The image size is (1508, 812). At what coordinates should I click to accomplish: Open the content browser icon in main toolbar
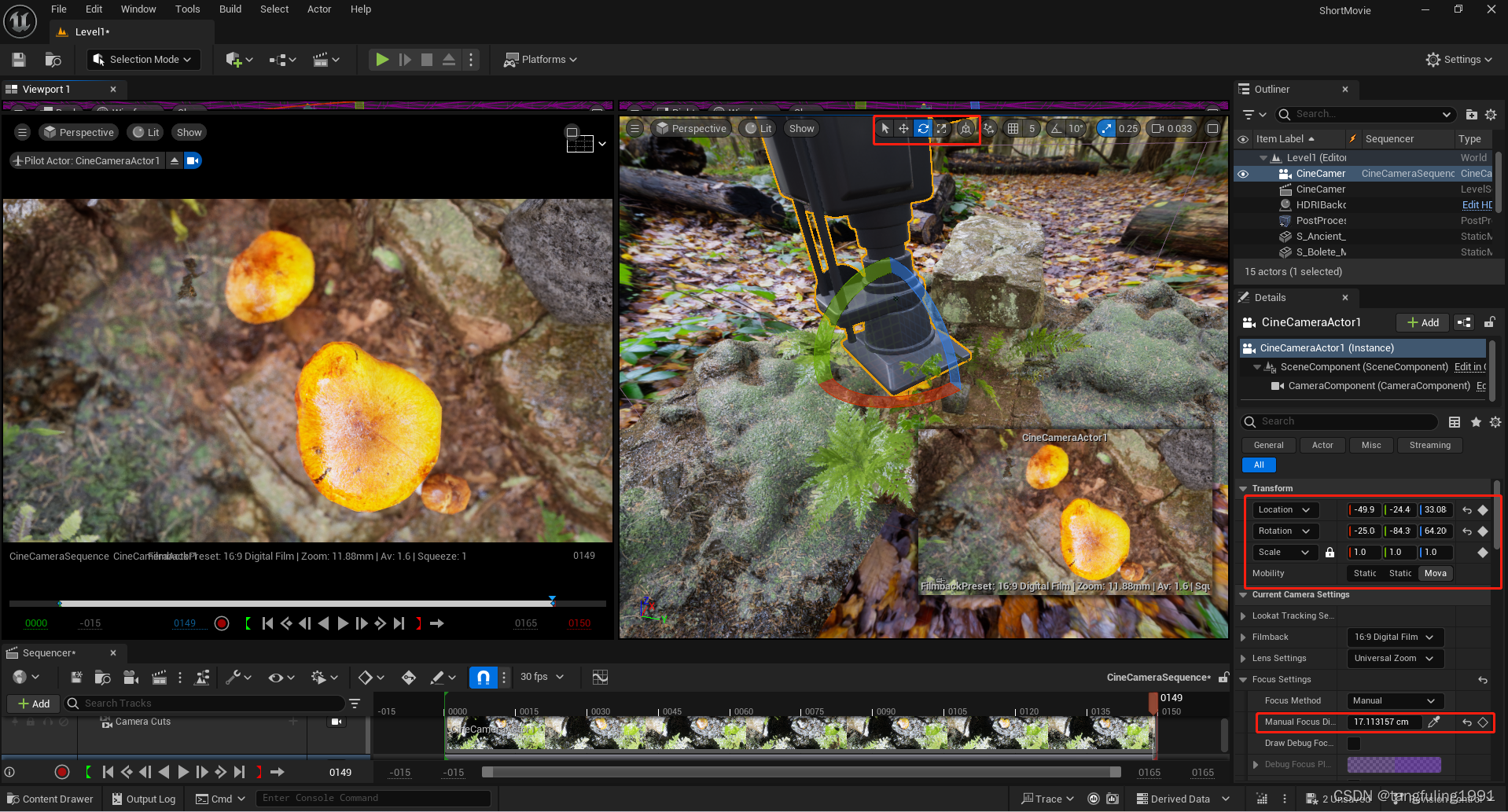coord(53,60)
